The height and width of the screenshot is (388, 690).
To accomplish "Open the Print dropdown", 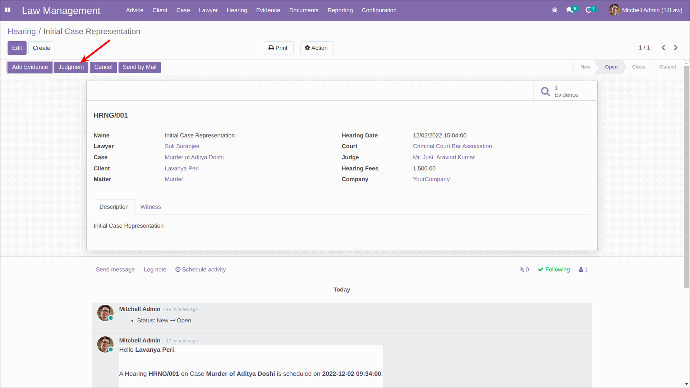I will click(x=279, y=48).
